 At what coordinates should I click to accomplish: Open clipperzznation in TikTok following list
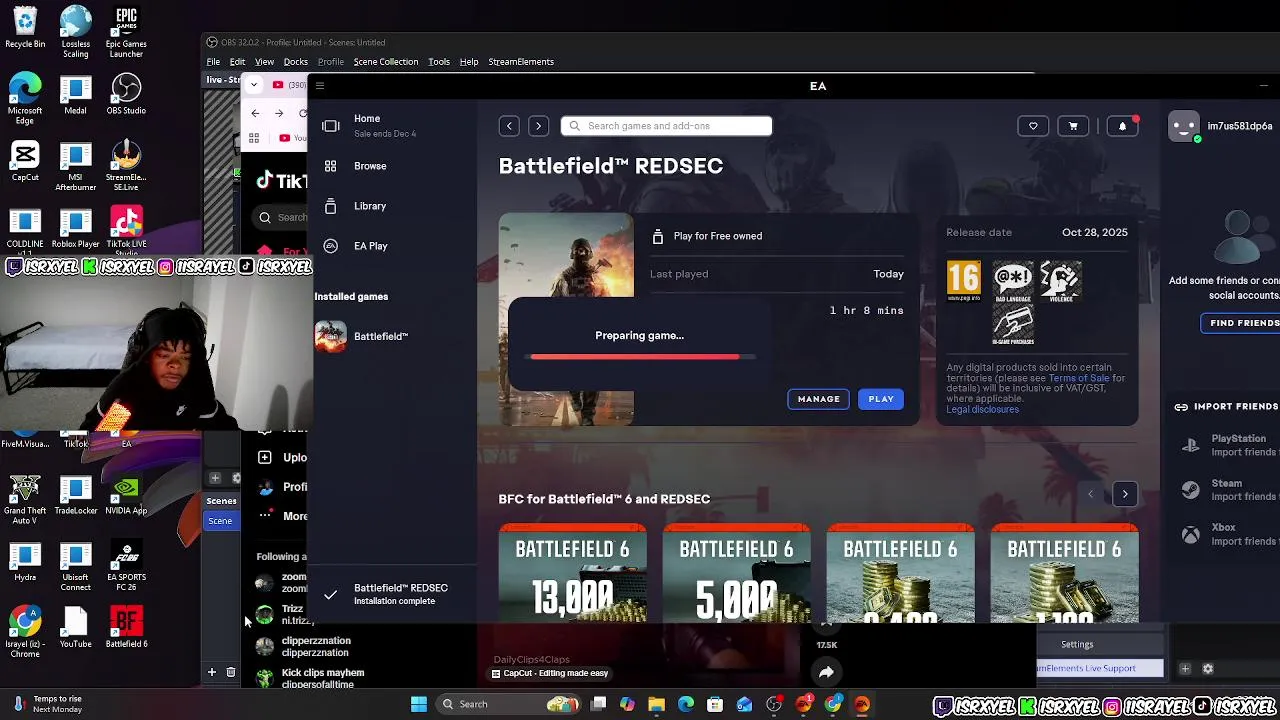click(303, 647)
